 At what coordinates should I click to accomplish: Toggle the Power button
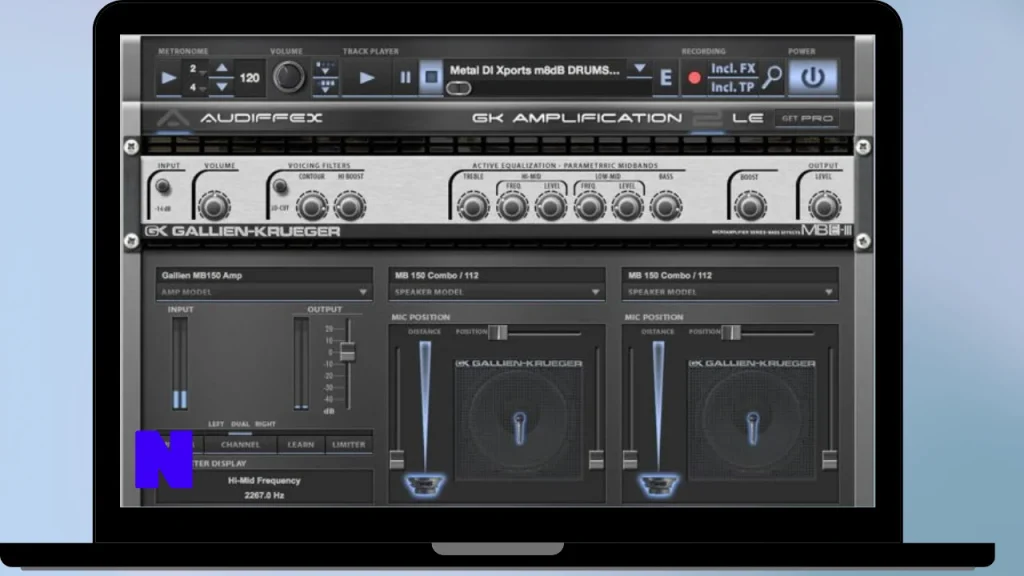[x=812, y=77]
